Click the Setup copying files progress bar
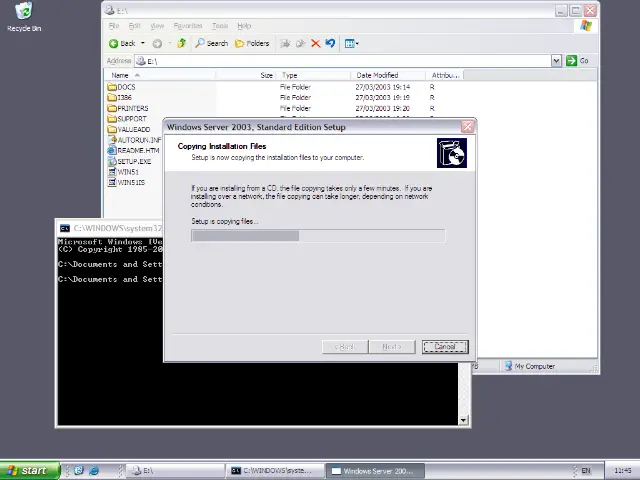 coord(318,236)
